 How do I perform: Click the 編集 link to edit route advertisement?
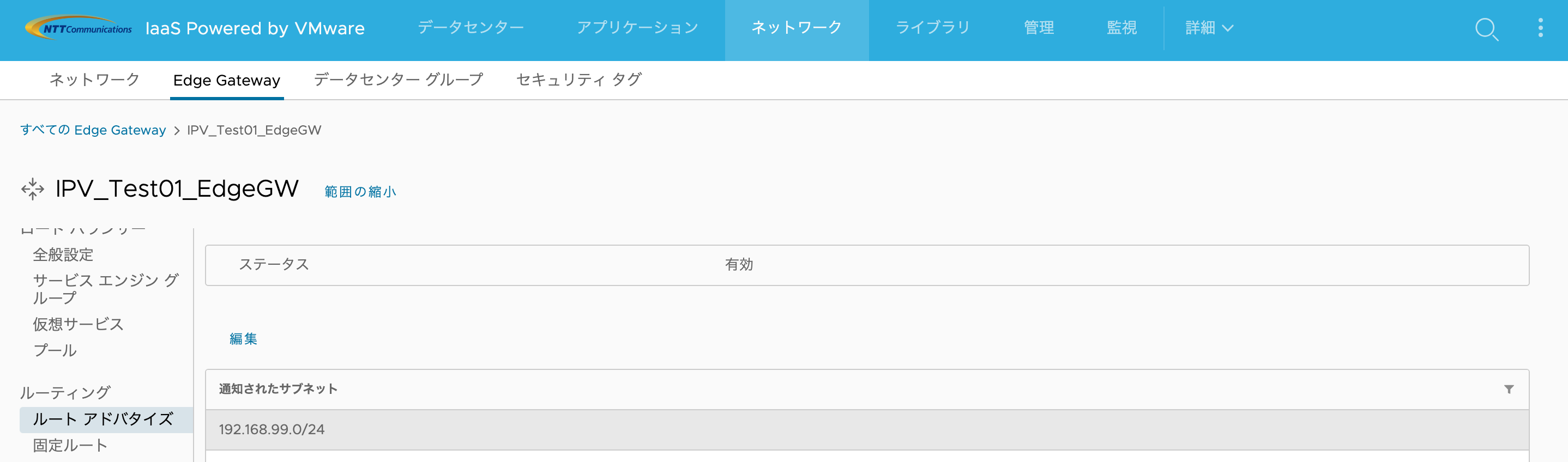tap(244, 338)
